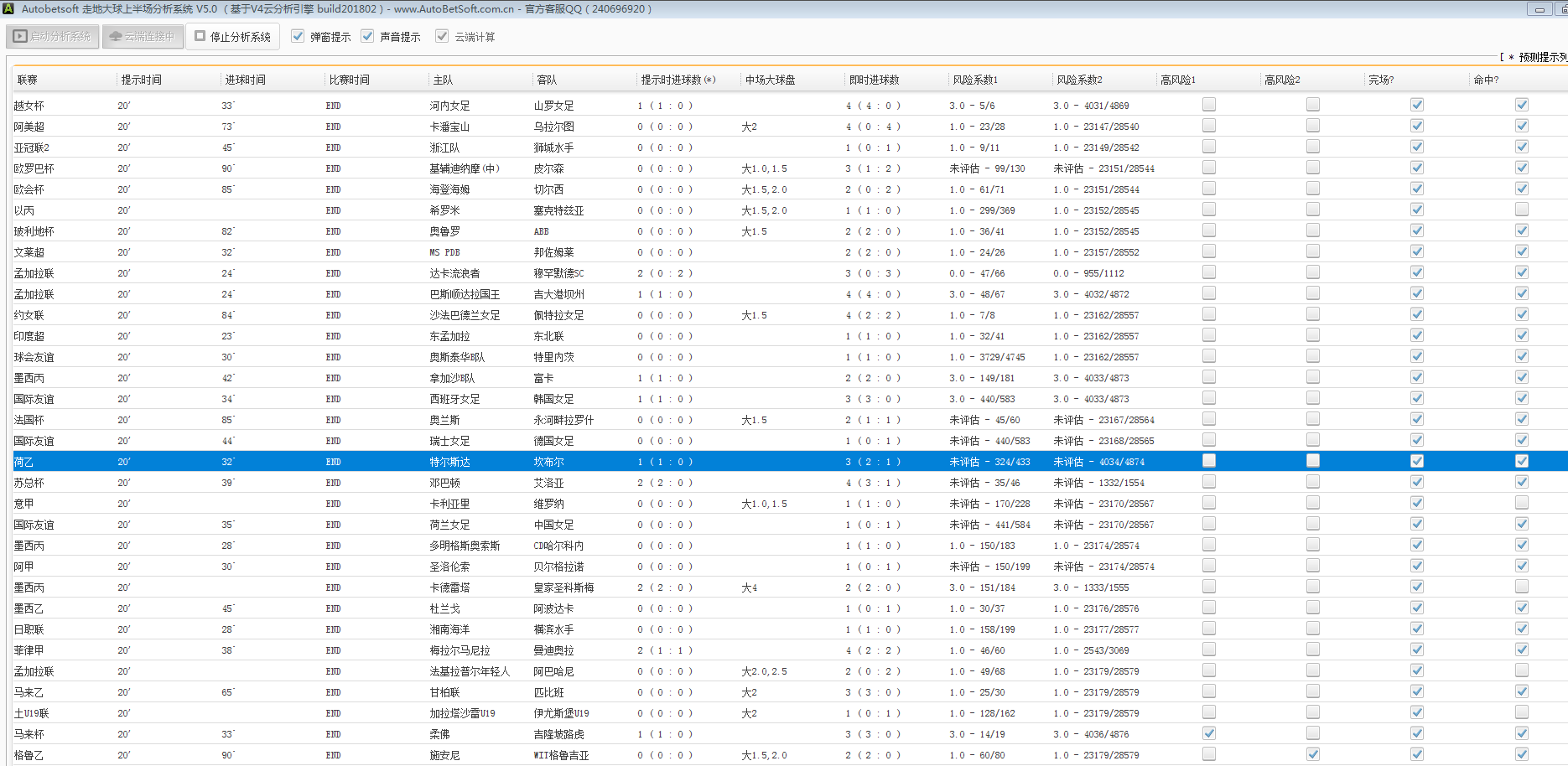The image size is (1568, 766).
Task: Uncheck 高风险1 box in the 马来杯 row
Action: point(1208,733)
